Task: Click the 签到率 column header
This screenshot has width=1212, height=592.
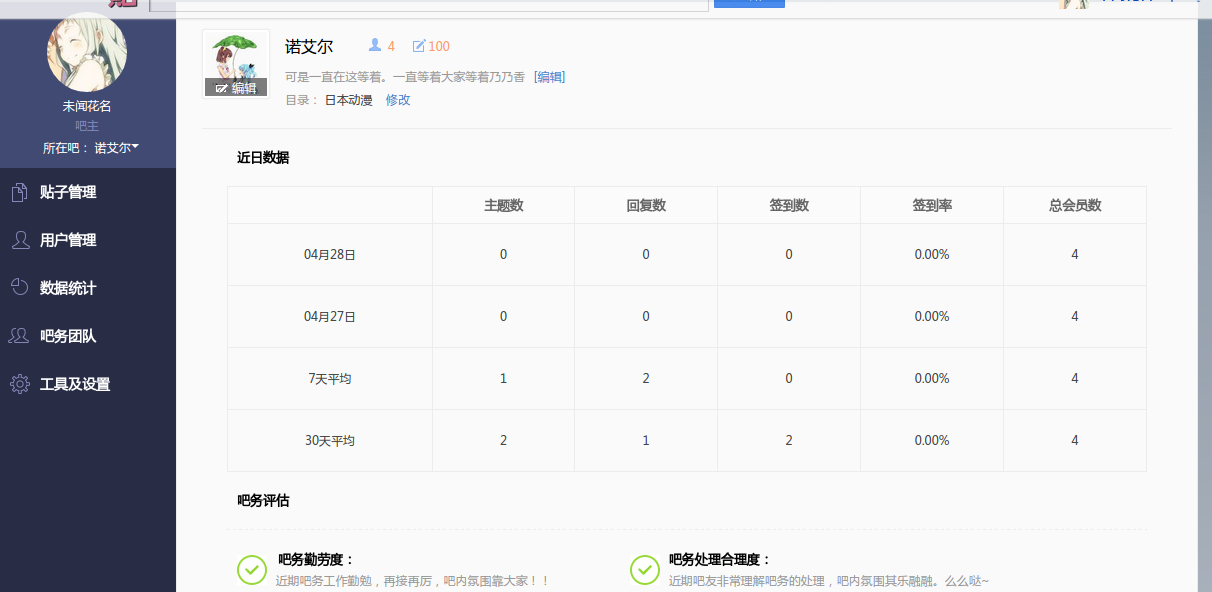Action: click(932, 205)
